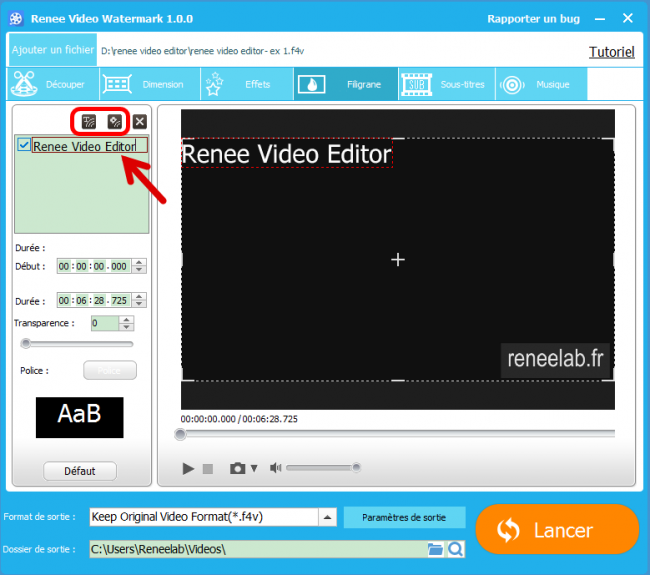650x575 pixels.
Task: Open the Sous-titres tab
Action: tap(447, 84)
